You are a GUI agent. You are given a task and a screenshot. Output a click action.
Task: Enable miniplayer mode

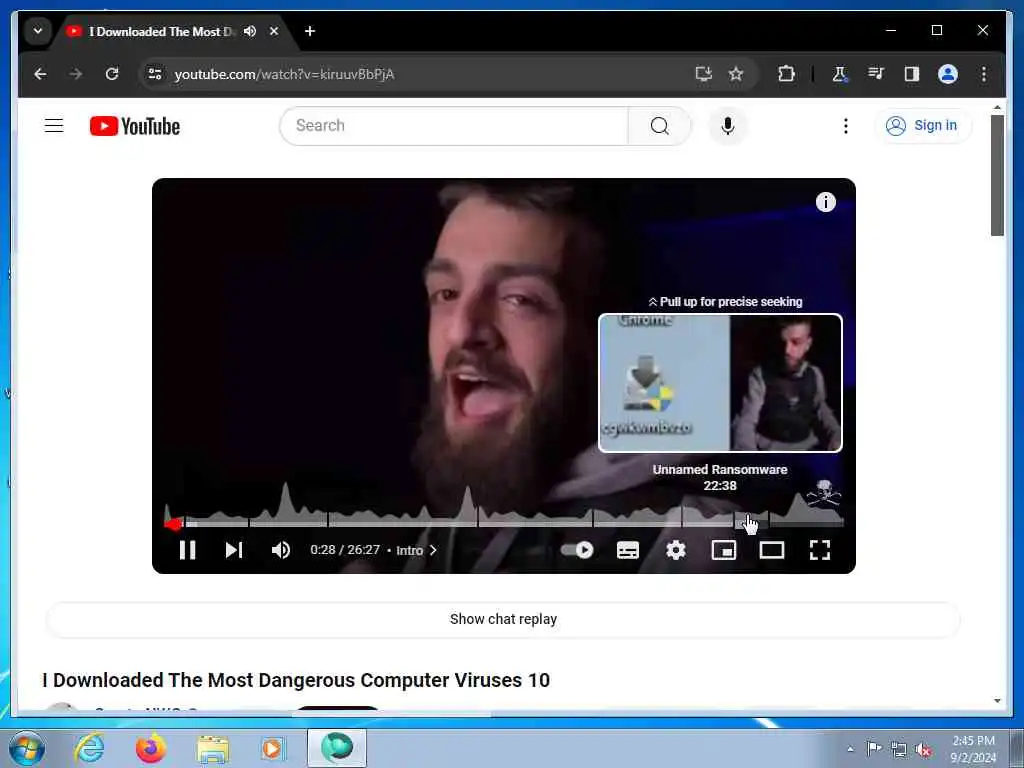point(724,550)
